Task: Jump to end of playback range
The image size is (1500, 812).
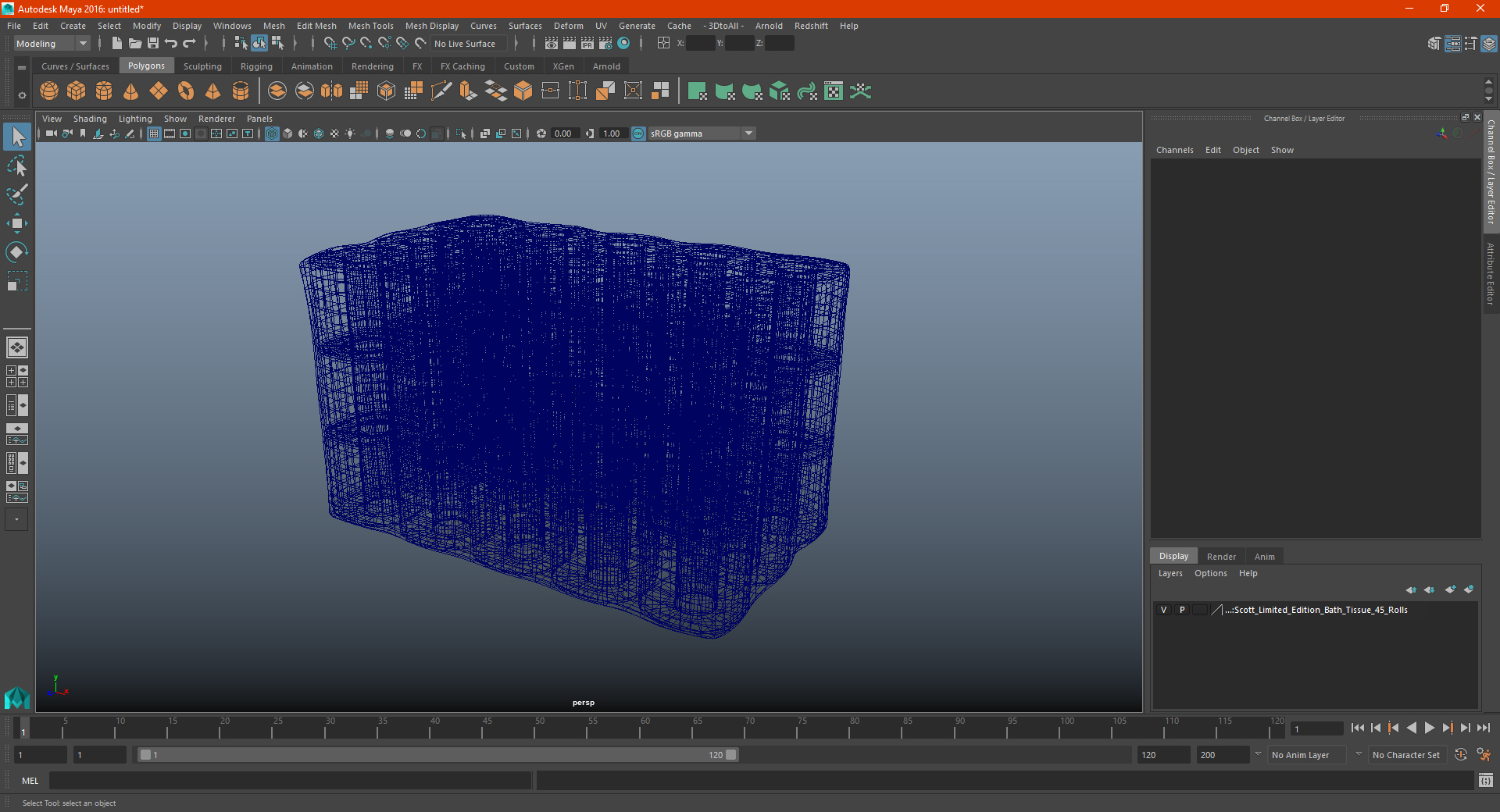Action: pyautogui.click(x=1484, y=728)
